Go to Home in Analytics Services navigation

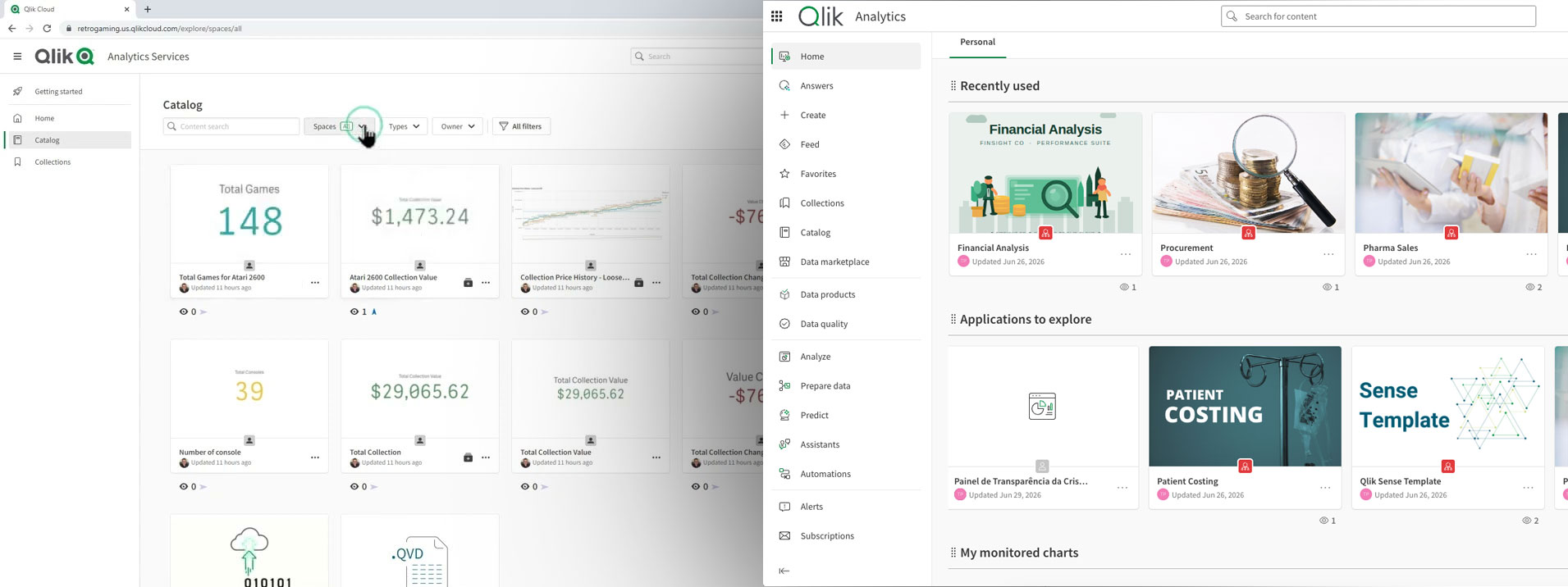point(67,119)
